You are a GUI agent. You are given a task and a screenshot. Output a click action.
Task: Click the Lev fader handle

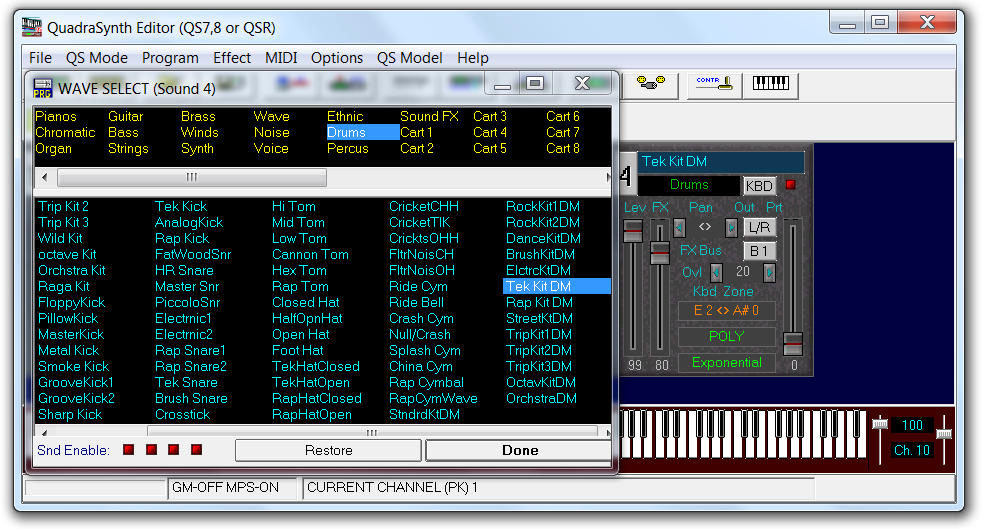[x=633, y=231]
